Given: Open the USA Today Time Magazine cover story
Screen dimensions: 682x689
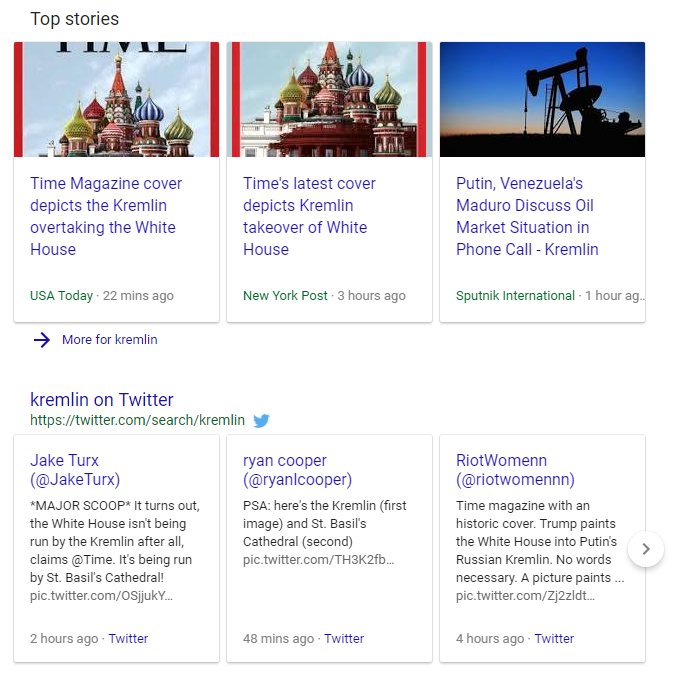Looking at the screenshot, I should [x=106, y=216].
